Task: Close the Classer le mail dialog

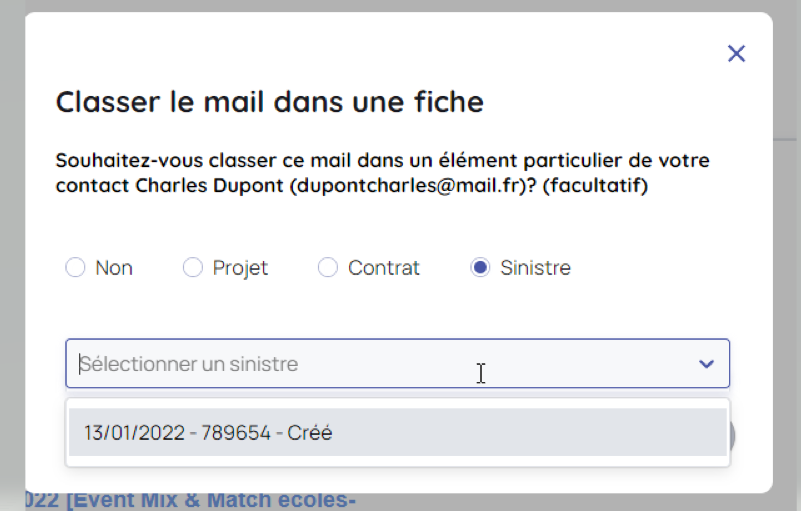Action: [736, 54]
